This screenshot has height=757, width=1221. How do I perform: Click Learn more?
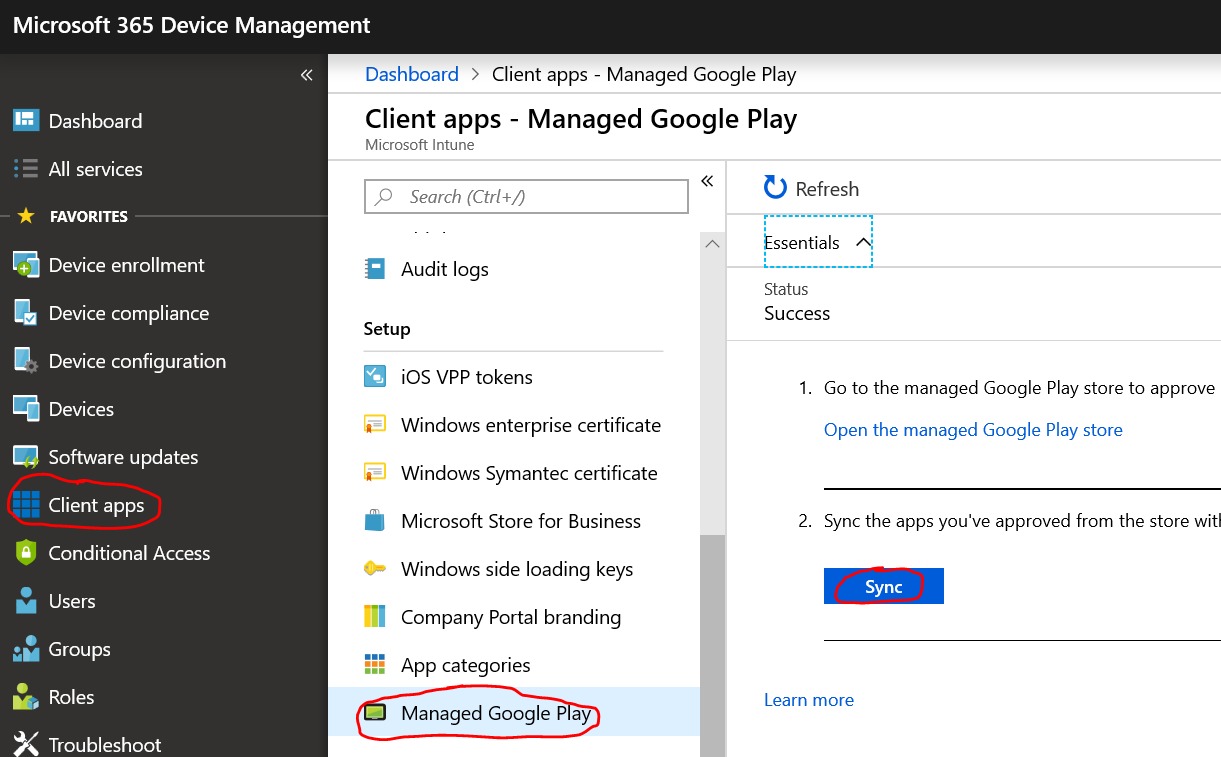(808, 699)
